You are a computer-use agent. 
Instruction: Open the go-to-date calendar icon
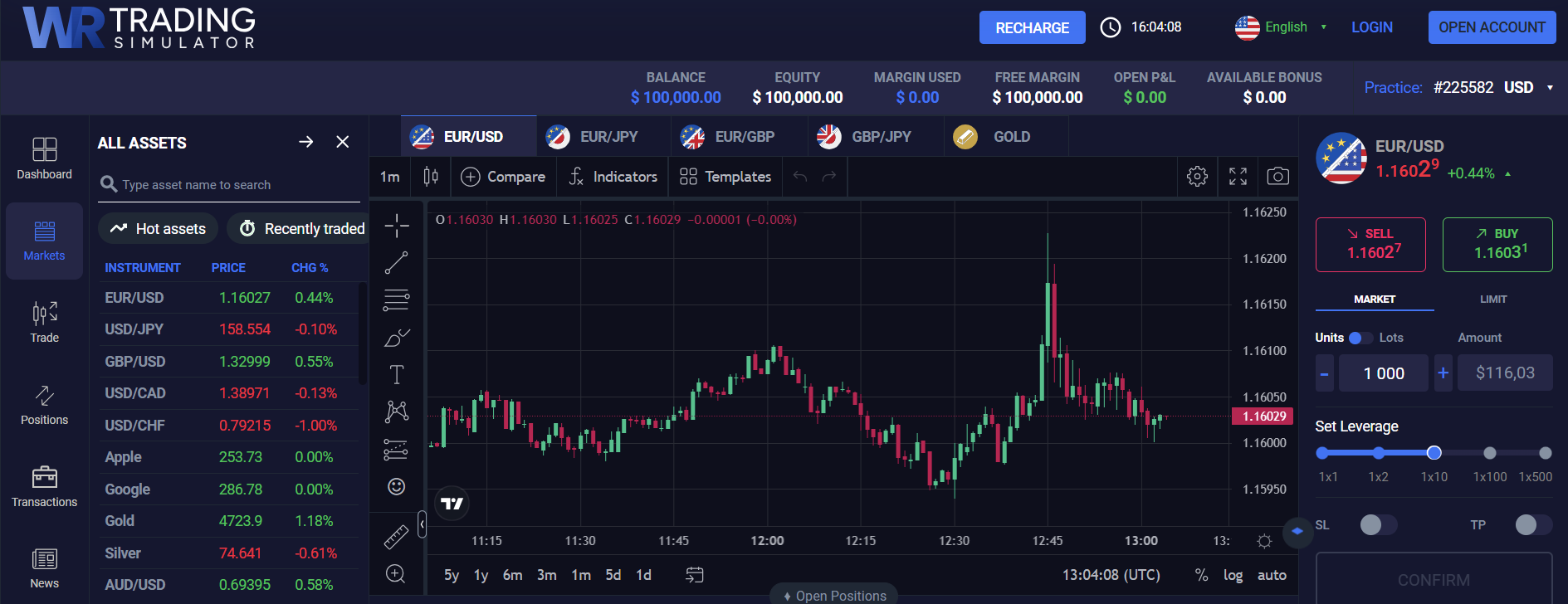point(695,574)
